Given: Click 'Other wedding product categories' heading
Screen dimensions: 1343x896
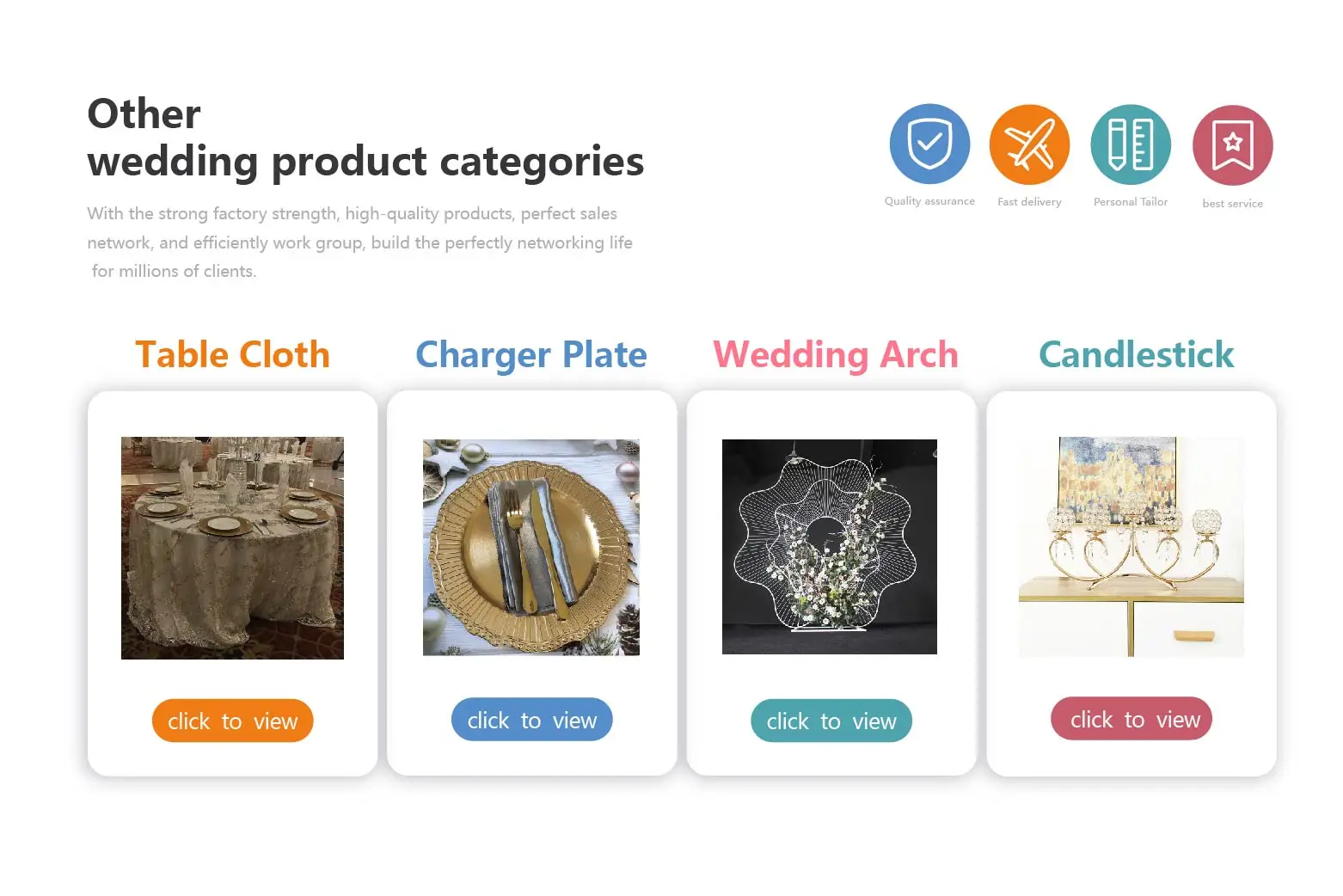Looking at the screenshot, I should pos(365,138).
